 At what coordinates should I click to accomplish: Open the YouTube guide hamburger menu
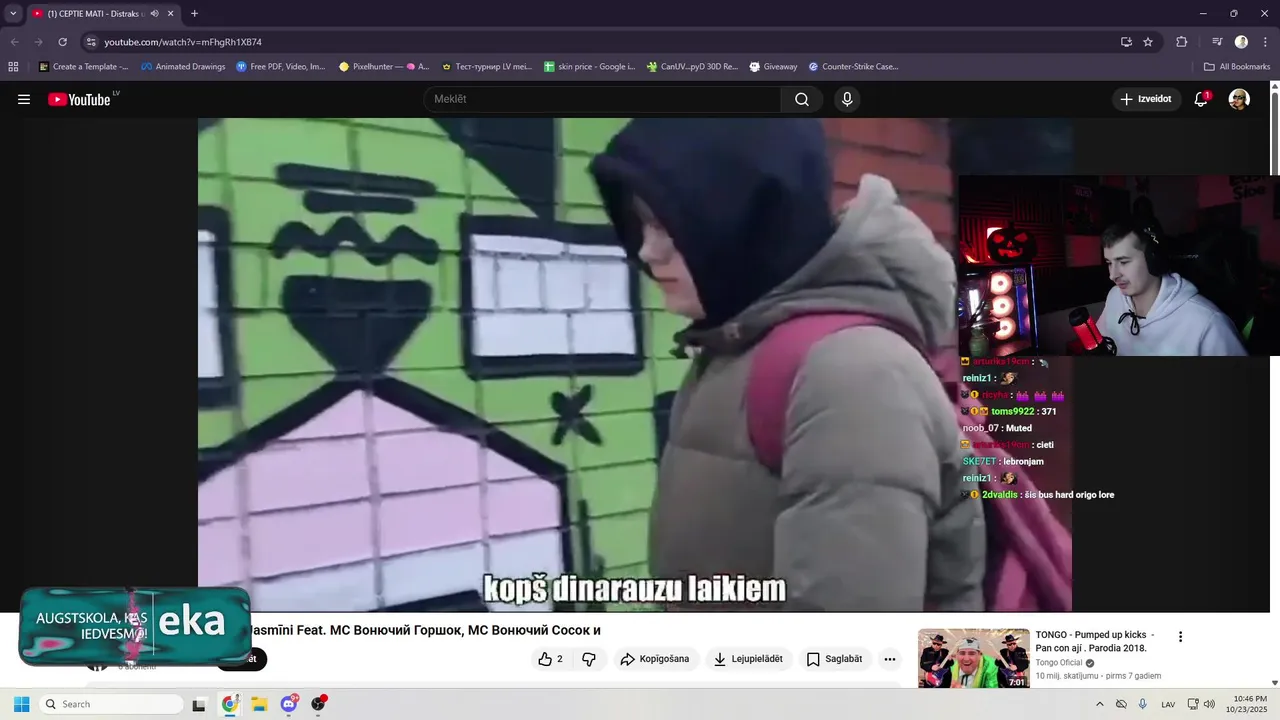click(x=24, y=99)
